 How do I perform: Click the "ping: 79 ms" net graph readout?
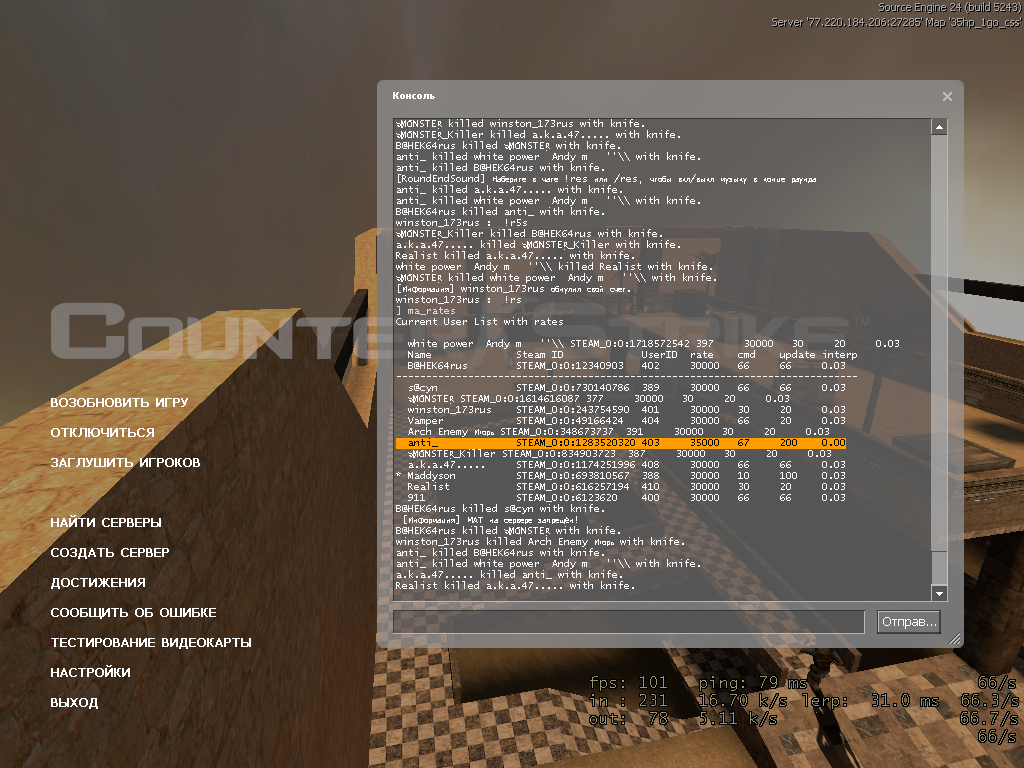pyautogui.click(x=752, y=683)
